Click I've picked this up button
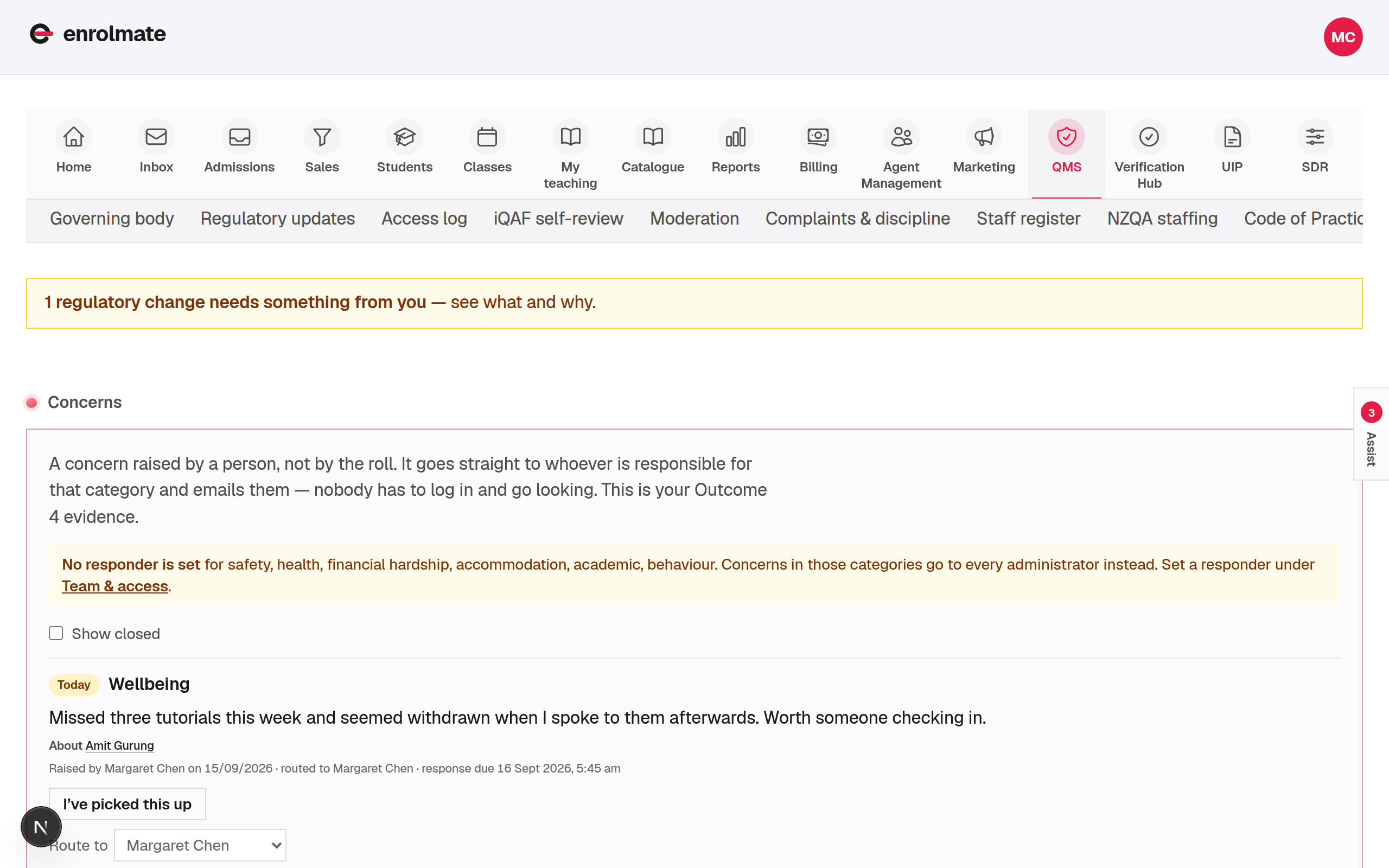The image size is (1389, 868). pos(127,805)
